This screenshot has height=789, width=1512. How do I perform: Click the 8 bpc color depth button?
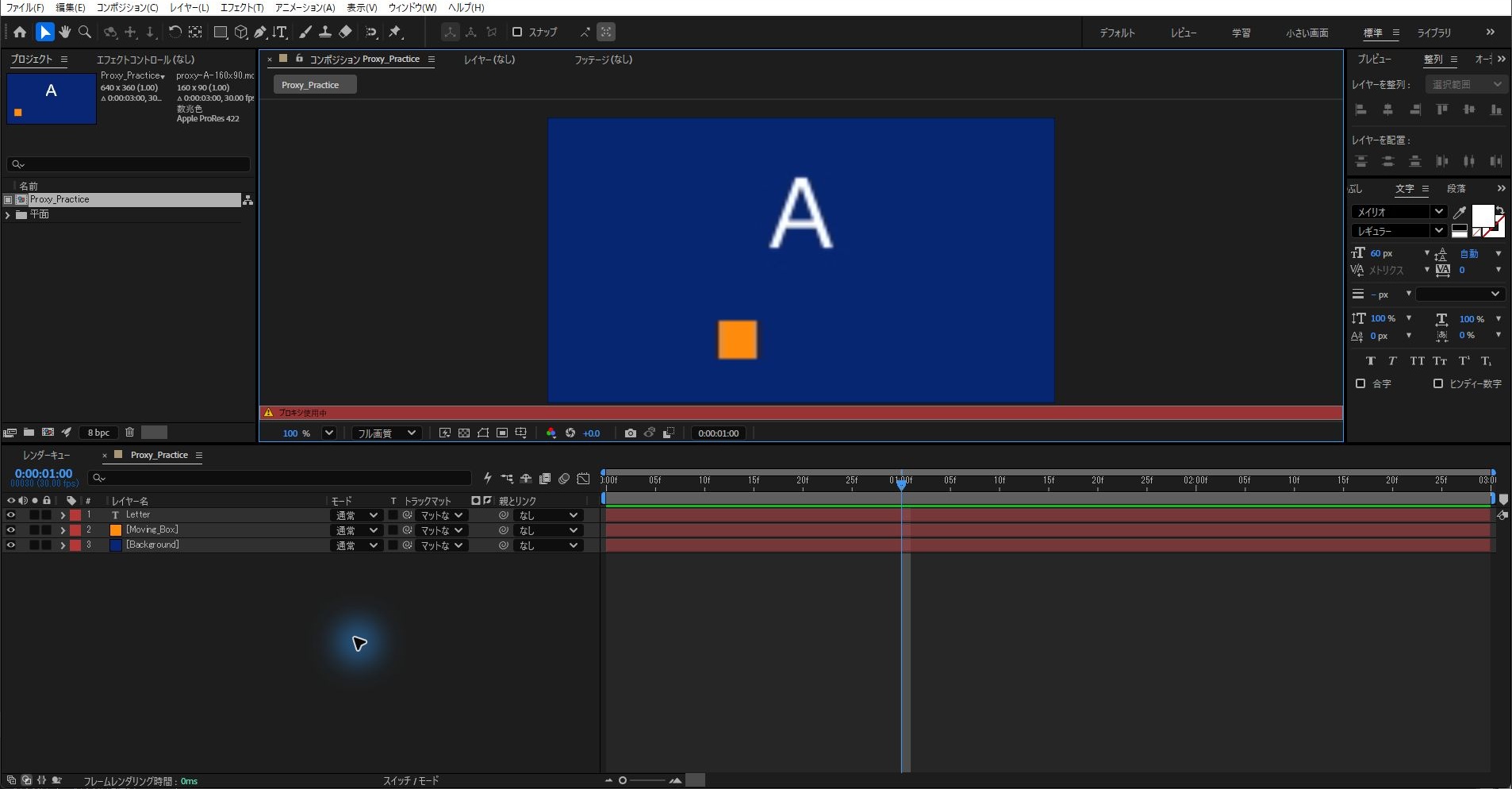pos(98,433)
